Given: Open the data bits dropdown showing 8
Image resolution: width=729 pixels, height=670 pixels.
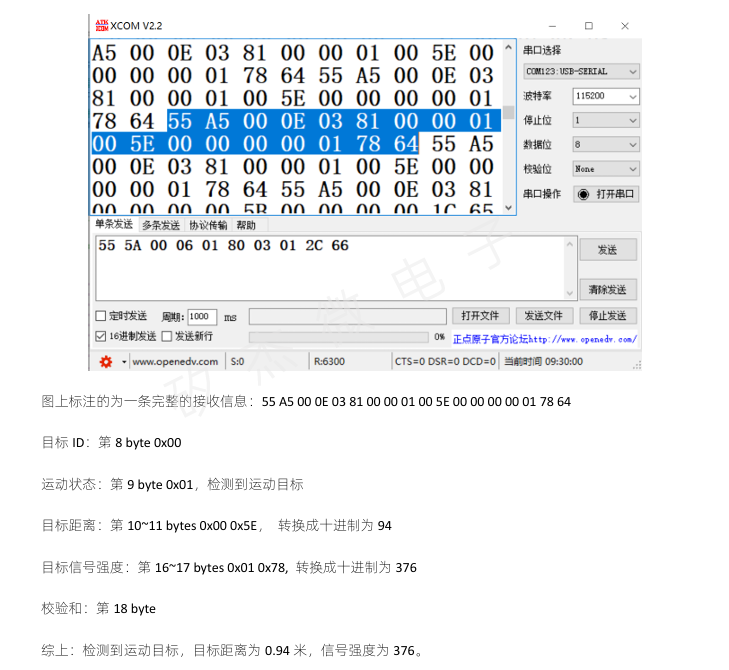Looking at the screenshot, I should pyautogui.click(x=606, y=145).
